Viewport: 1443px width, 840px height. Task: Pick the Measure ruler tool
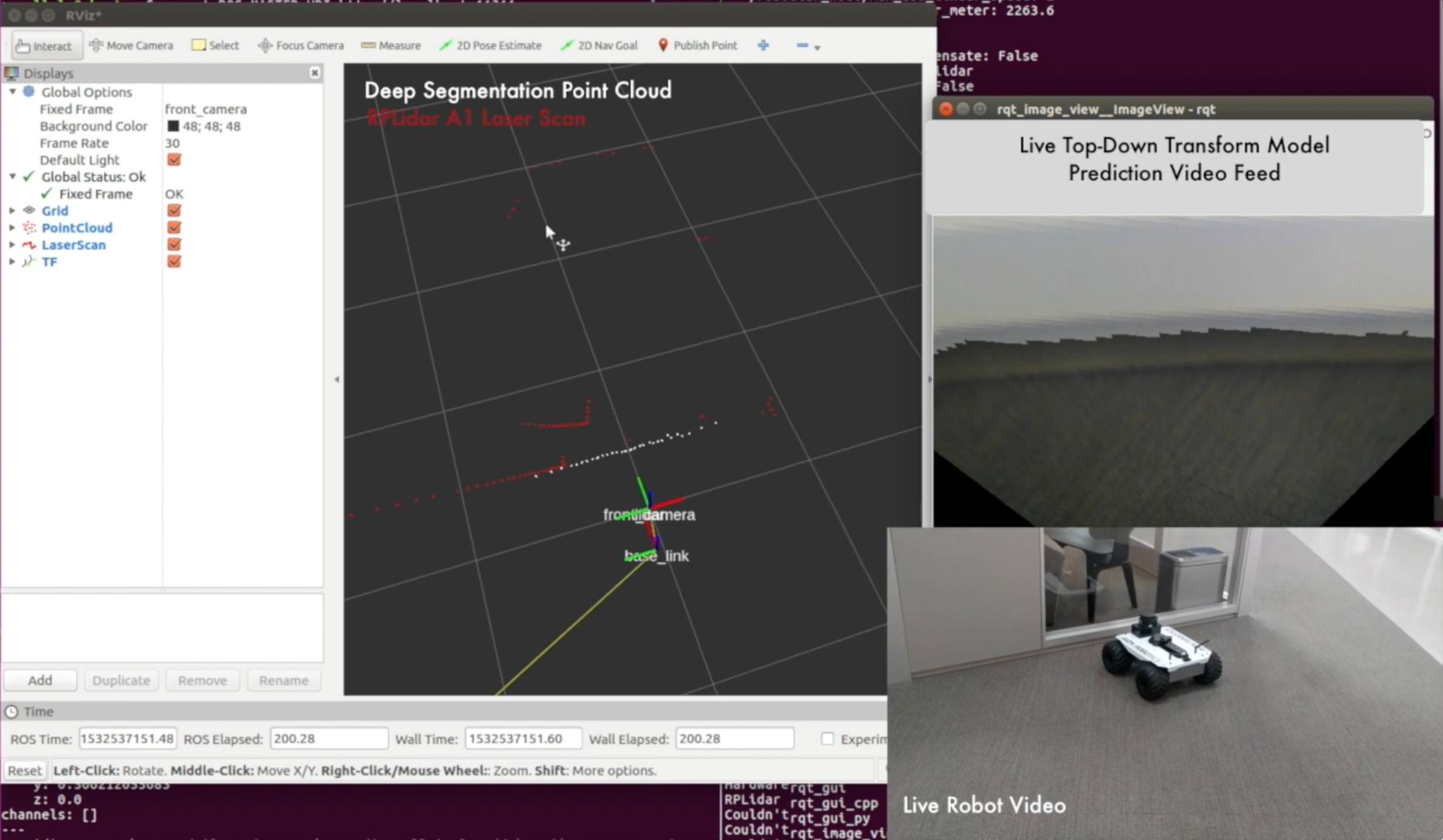(390, 46)
